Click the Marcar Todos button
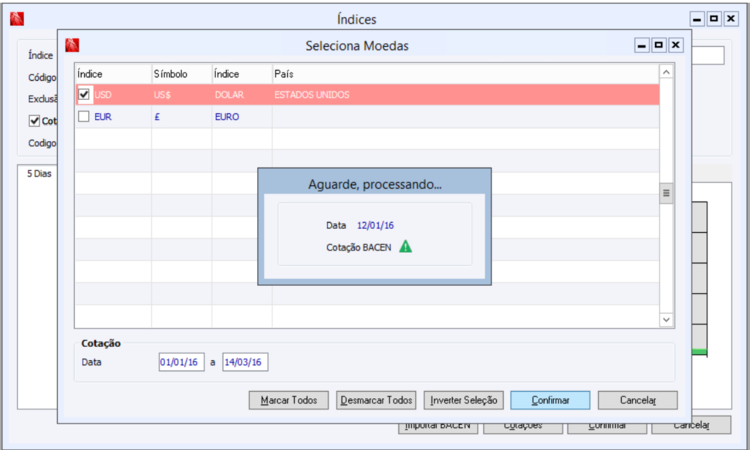 coord(289,400)
